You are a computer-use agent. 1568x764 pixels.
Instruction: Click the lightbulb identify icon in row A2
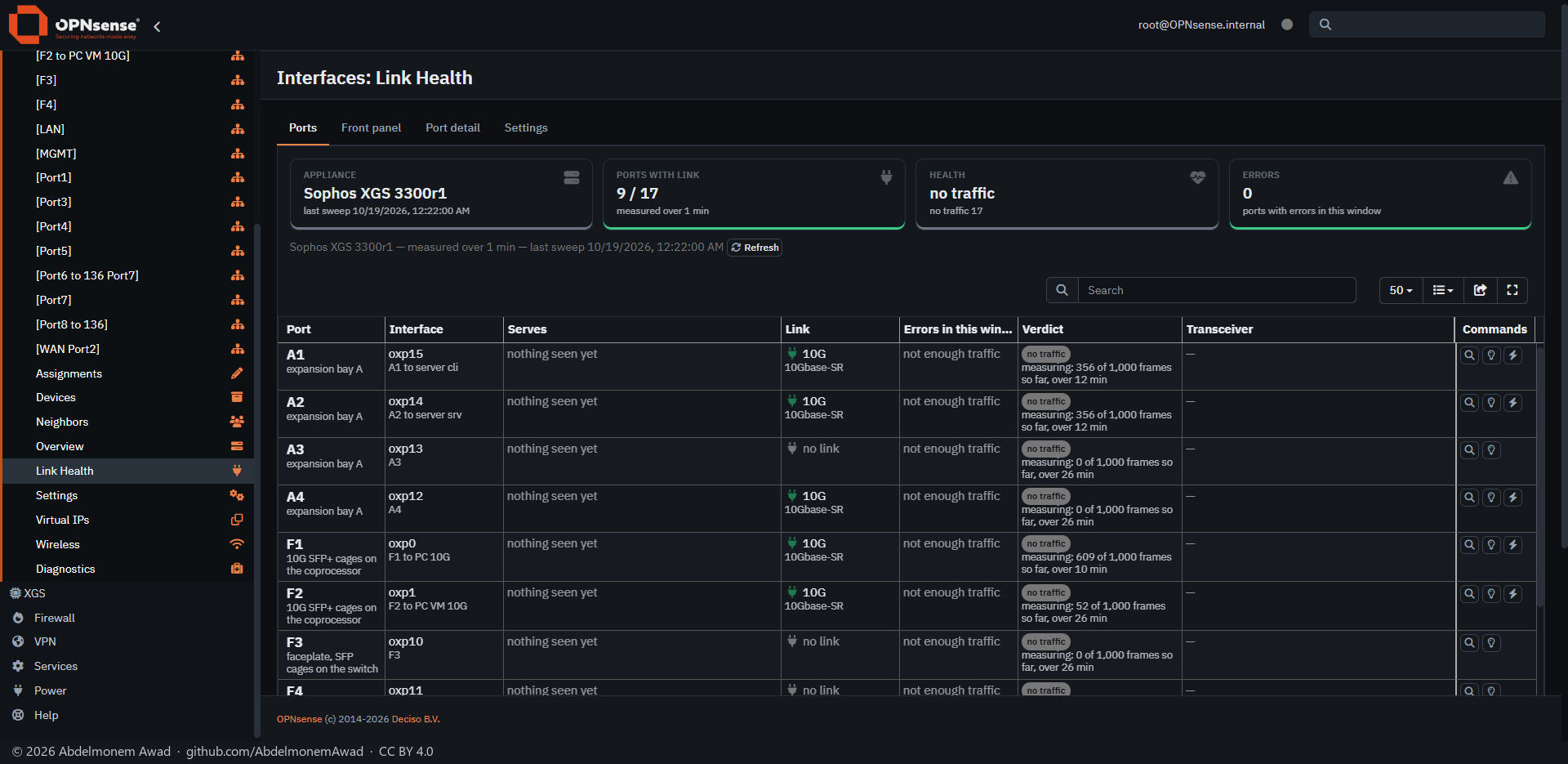1491,403
